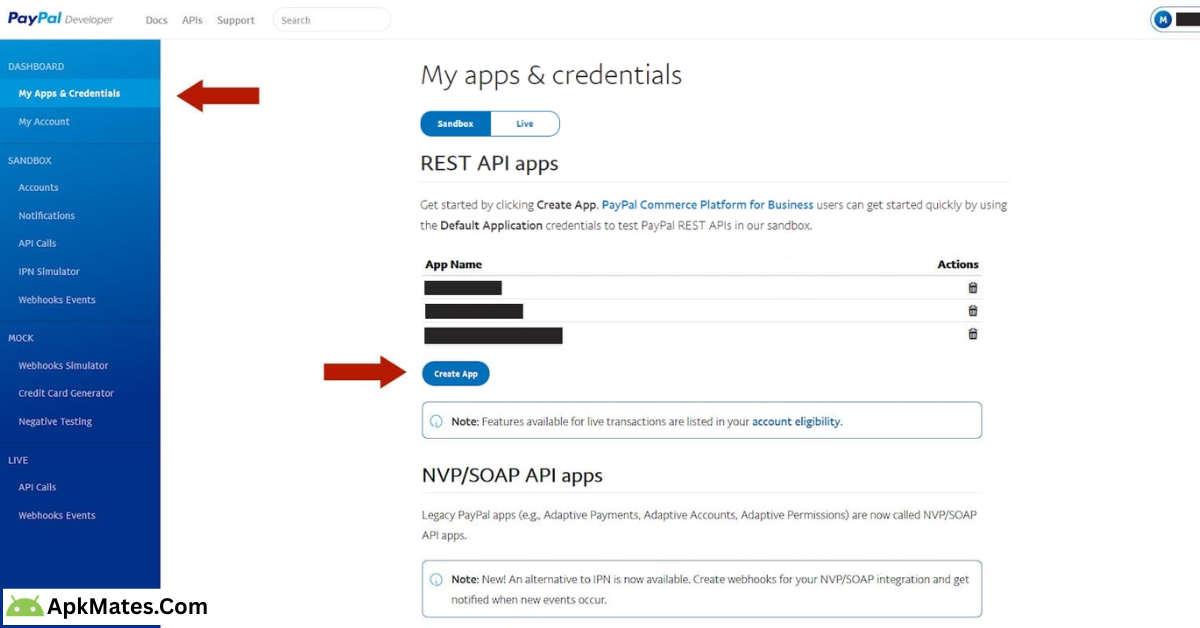Focus the Search field

pos(331,20)
